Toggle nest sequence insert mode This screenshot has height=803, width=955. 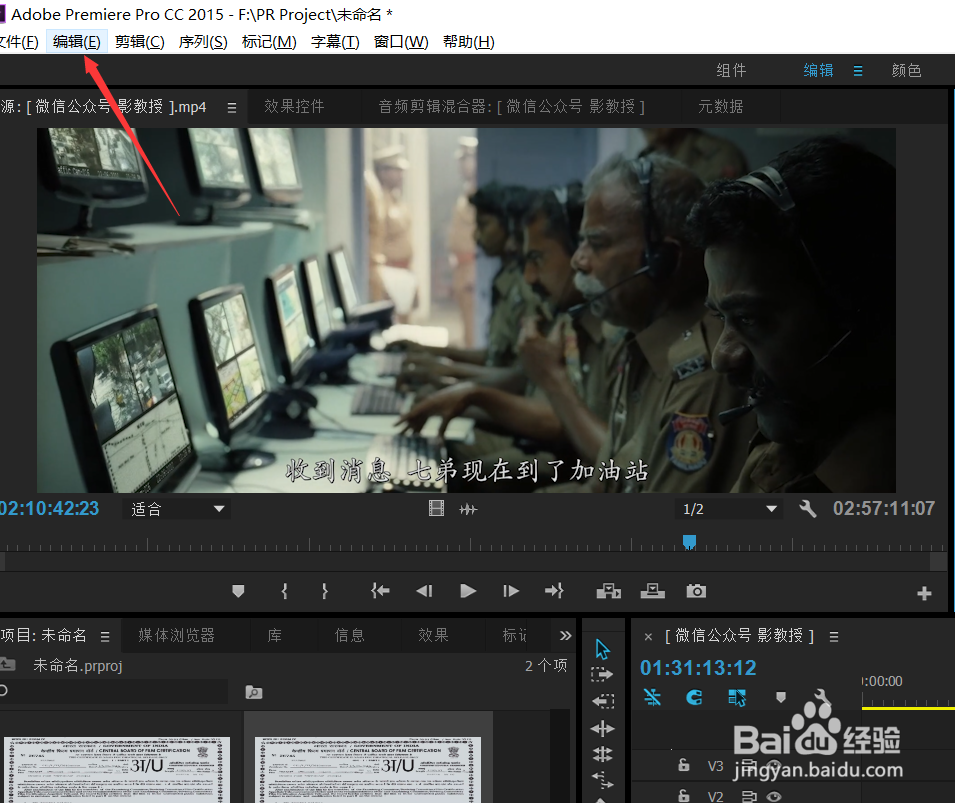pyautogui.click(x=652, y=697)
